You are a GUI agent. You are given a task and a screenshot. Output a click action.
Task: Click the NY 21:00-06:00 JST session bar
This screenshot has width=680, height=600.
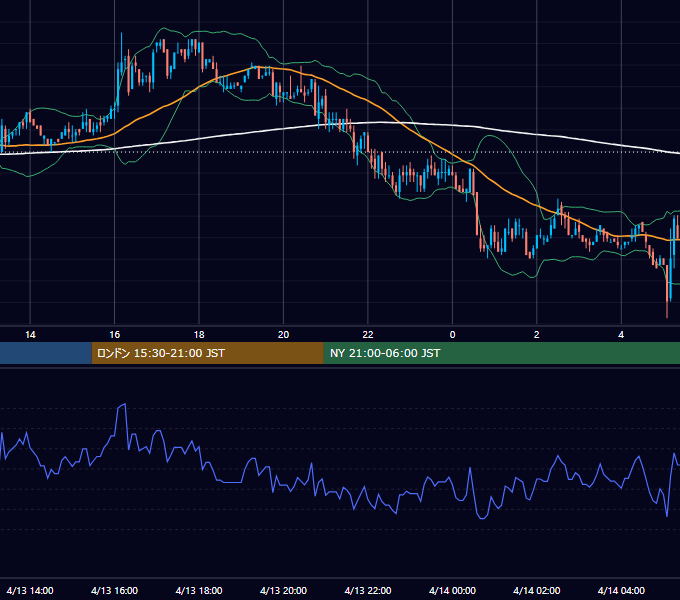pyautogui.click(x=502, y=353)
